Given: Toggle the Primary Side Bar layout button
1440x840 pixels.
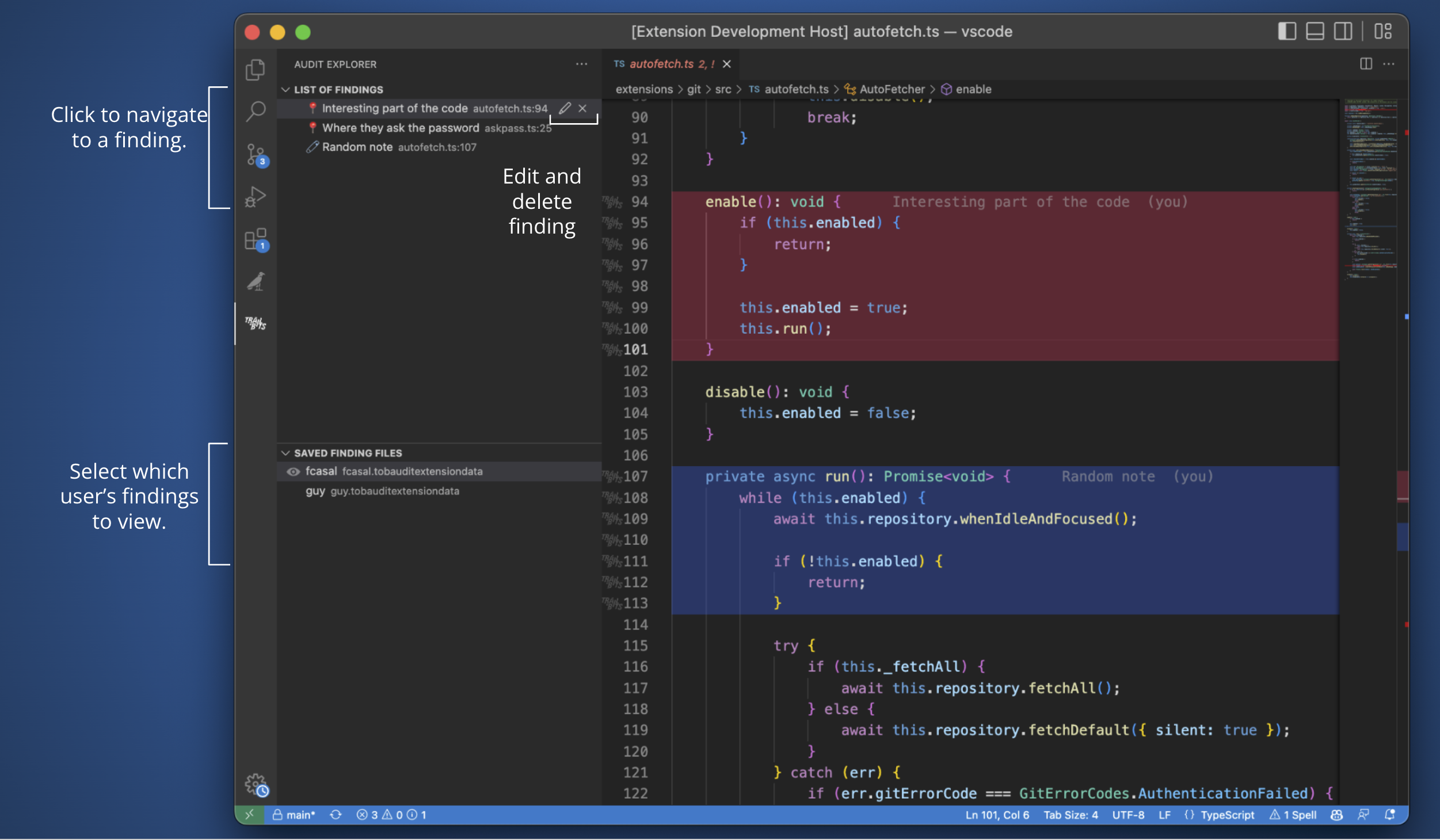Looking at the screenshot, I should (1287, 31).
